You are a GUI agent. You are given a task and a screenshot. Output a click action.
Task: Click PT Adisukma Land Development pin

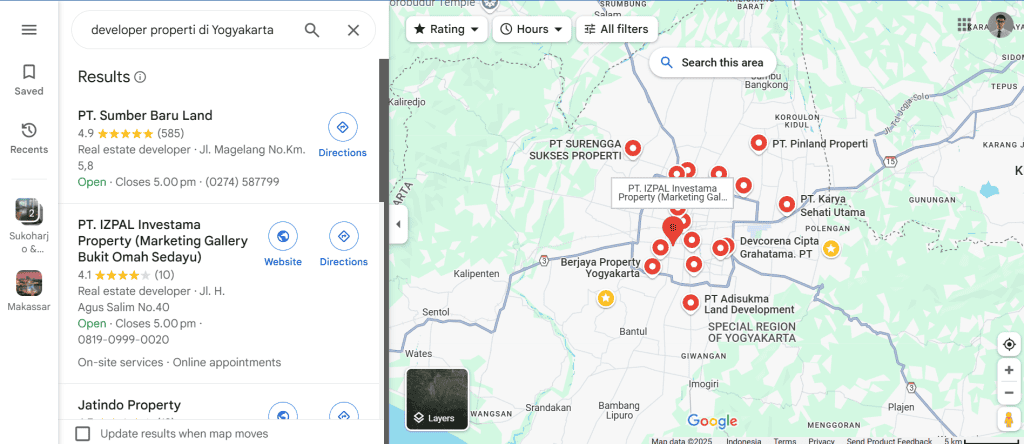(691, 303)
